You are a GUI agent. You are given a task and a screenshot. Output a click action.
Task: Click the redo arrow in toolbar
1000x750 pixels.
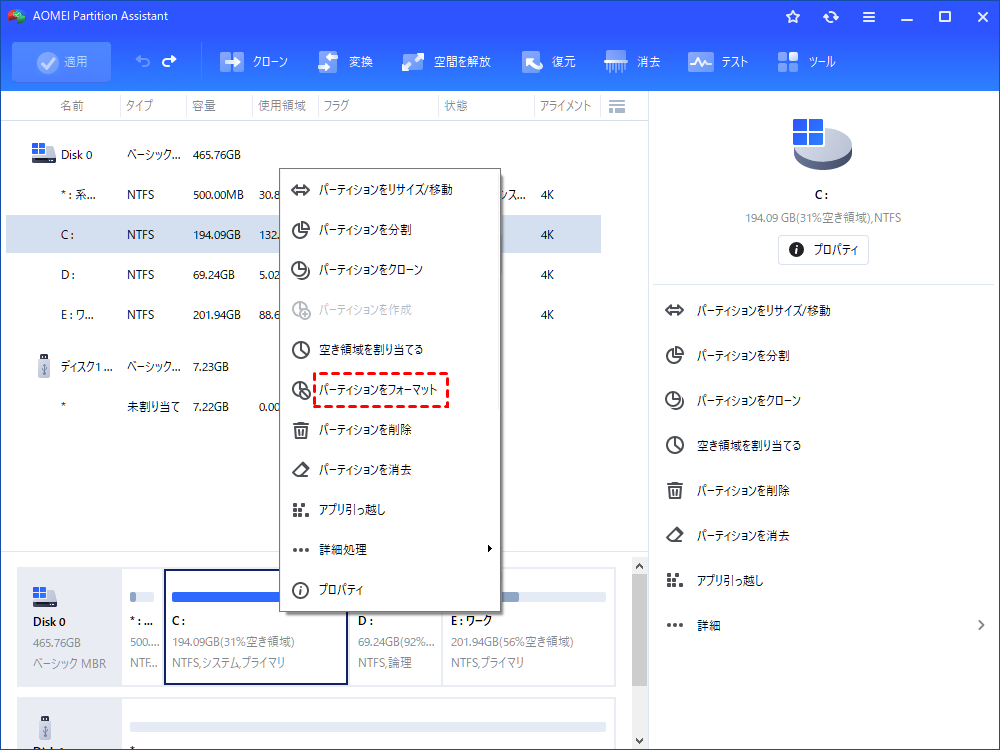pyautogui.click(x=169, y=62)
